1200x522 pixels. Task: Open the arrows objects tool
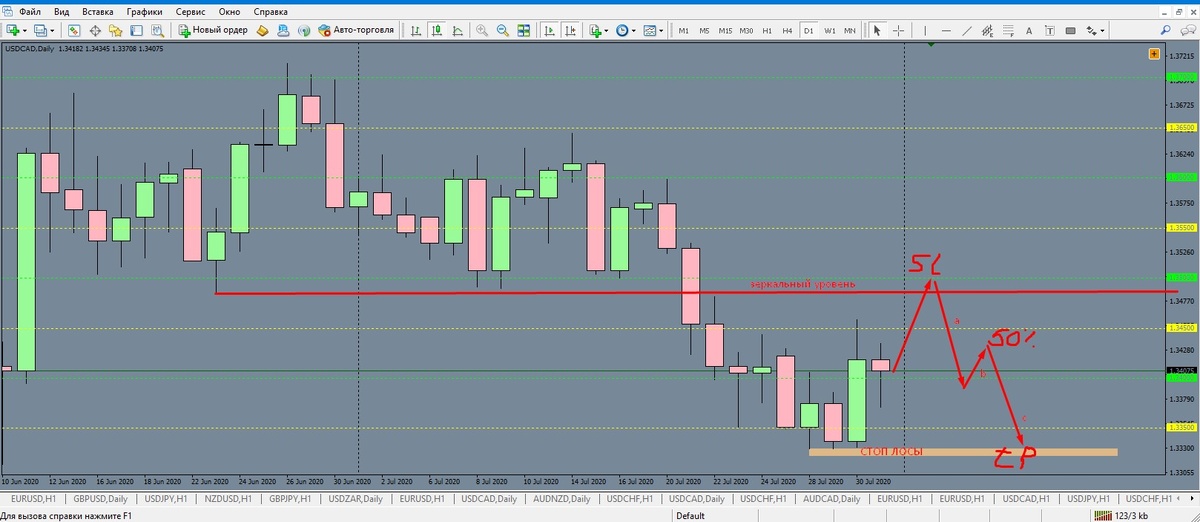pos(1090,30)
